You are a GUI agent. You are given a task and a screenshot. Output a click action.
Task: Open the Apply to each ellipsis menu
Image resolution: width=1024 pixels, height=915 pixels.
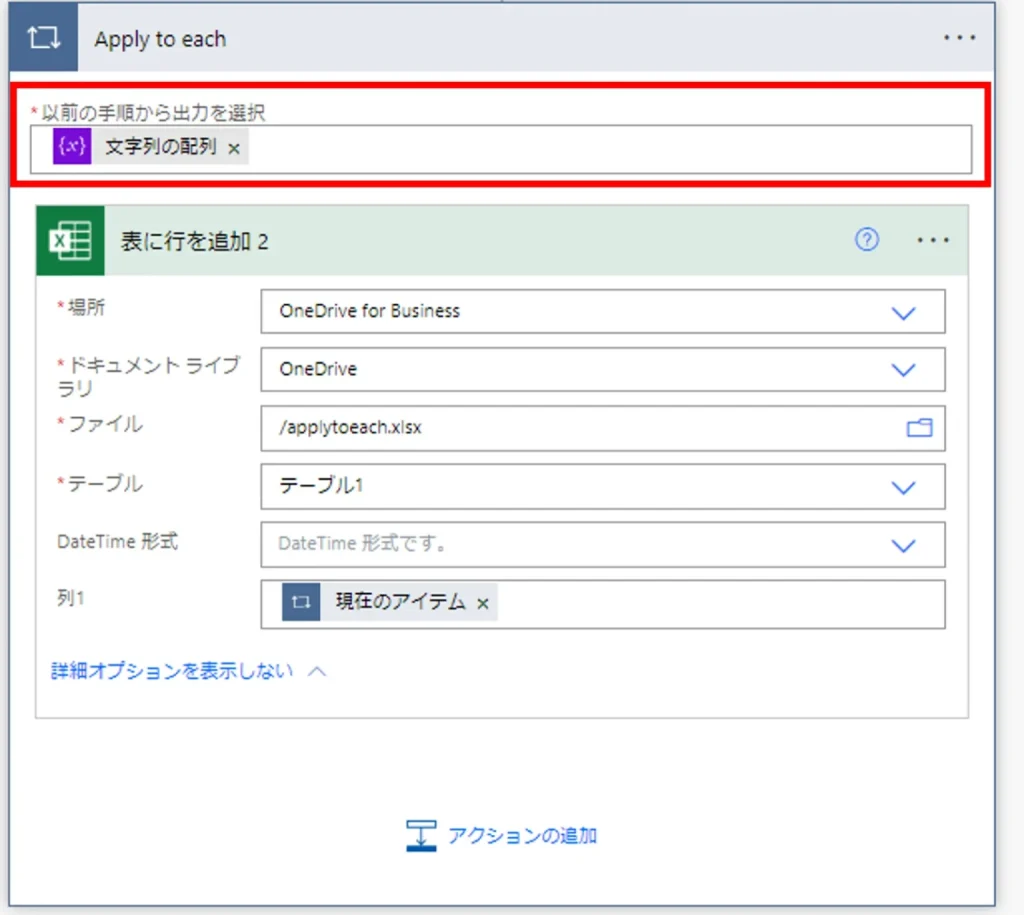click(x=959, y=38)
